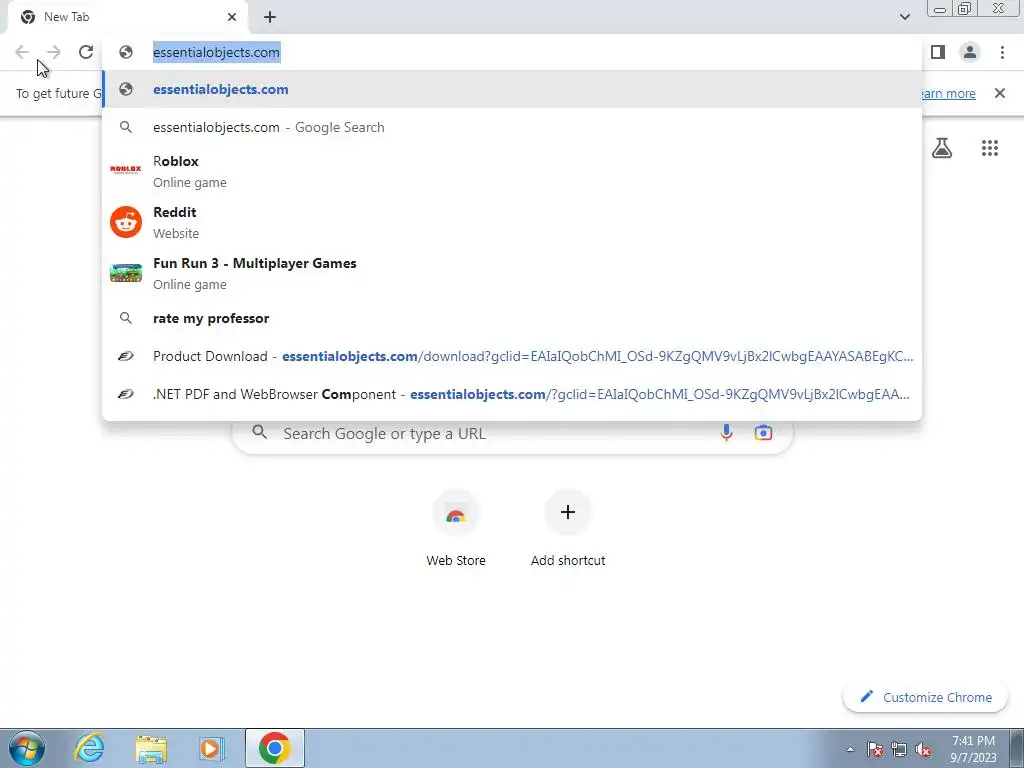Select Fun Run 3 Multiplayer Games suggestion
Image resolution: width=1024 pixels, height=768 pixels.
click(512, 273)
